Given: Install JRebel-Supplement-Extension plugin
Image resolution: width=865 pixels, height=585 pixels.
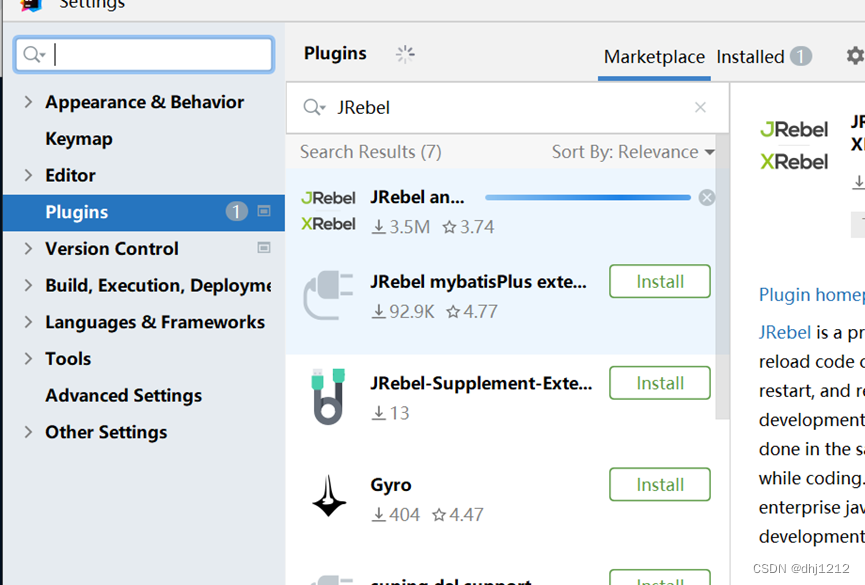Looking at the screenshot, I should [660, 383].
